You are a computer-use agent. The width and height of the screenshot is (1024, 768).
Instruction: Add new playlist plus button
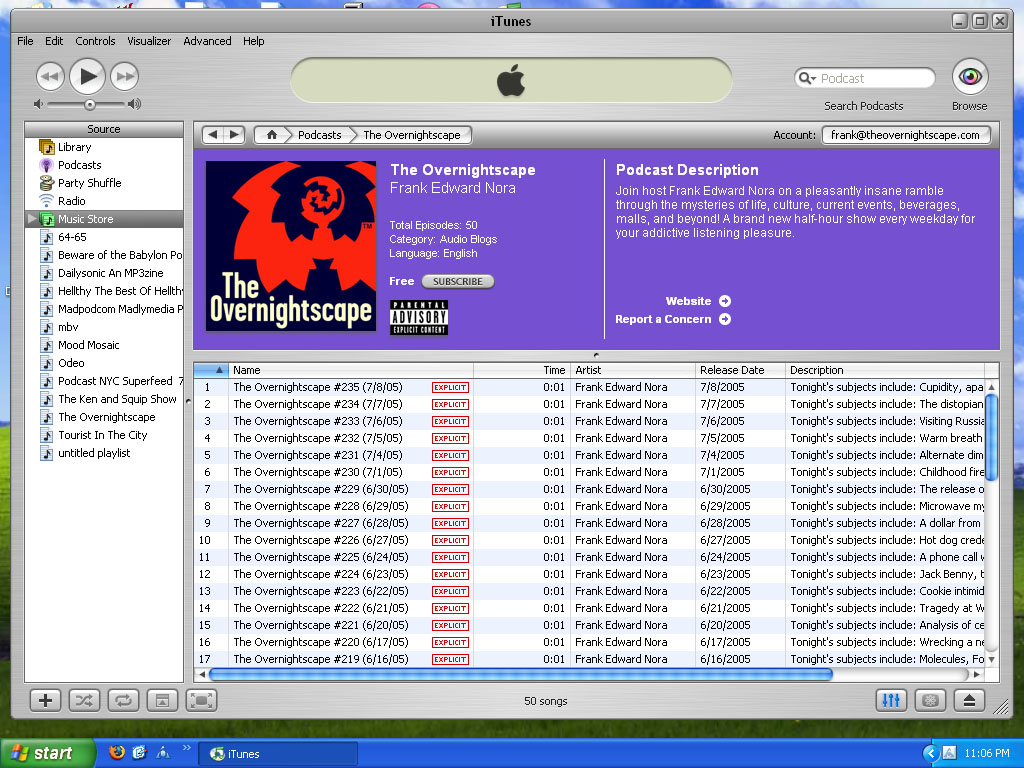[45, 701]
